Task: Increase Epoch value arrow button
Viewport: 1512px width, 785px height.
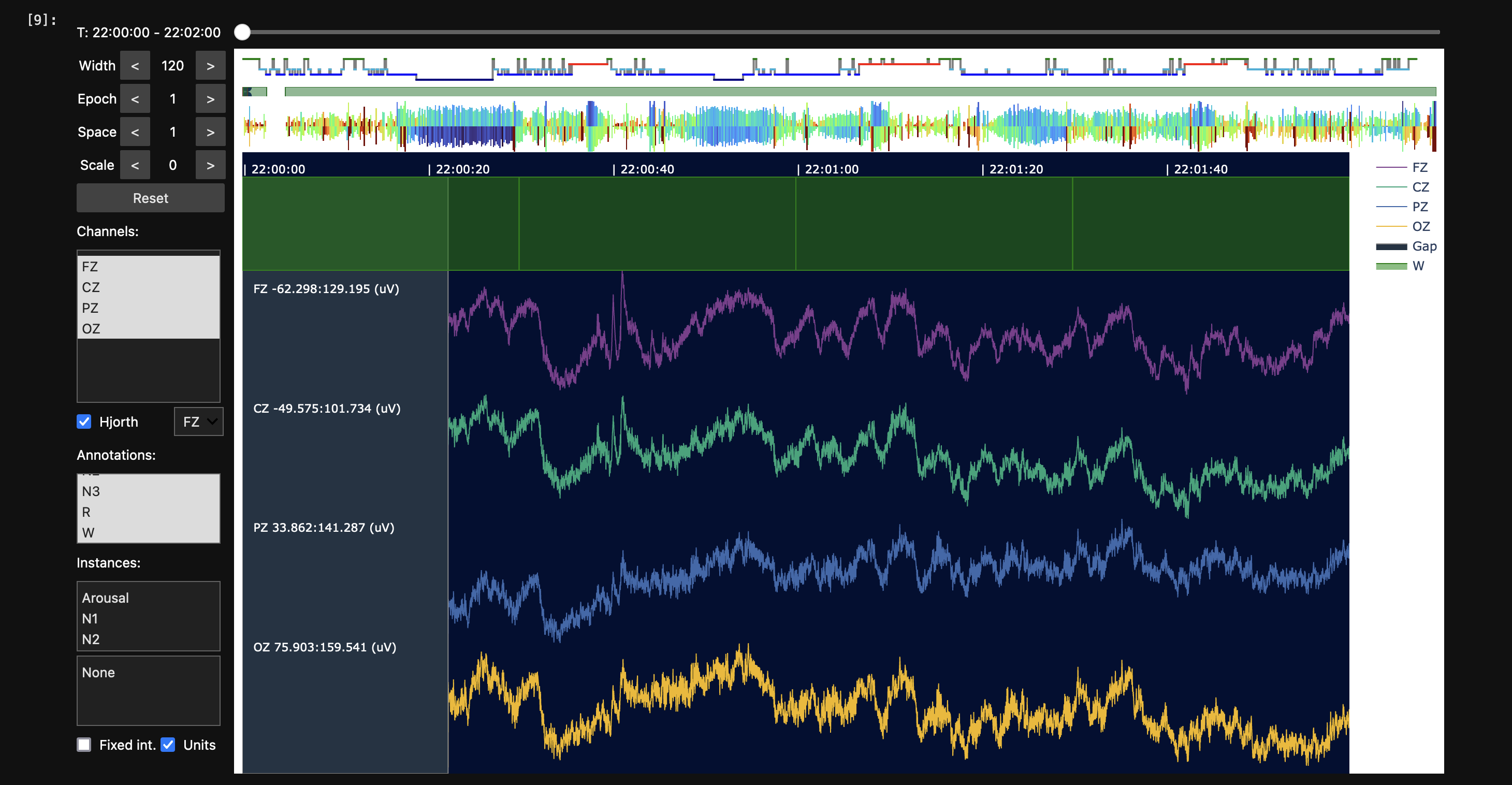Action: (x=210, y=98)
